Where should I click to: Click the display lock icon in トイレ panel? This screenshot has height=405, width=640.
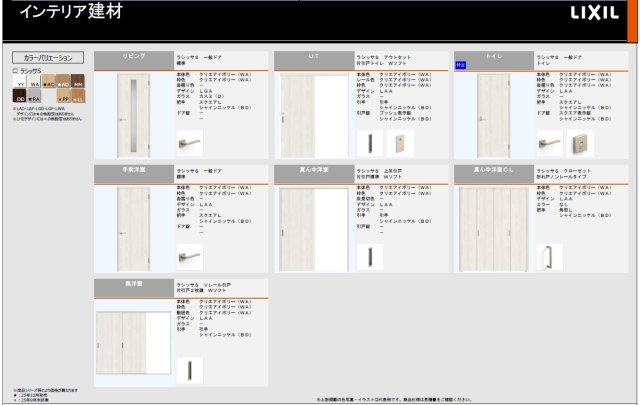[x=579, y=144]
